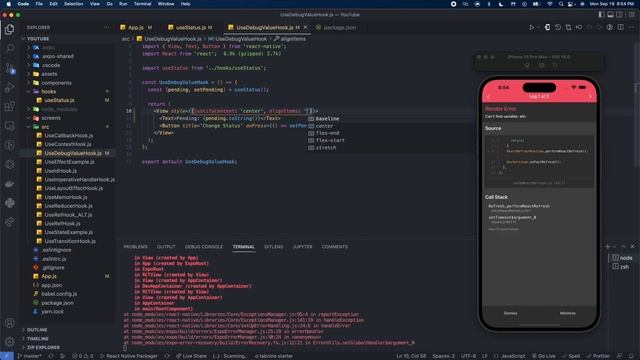This screenshot has height=360, width=640.
Task: Switch to the App.js editor tab
Action: [x=136, y=27]
